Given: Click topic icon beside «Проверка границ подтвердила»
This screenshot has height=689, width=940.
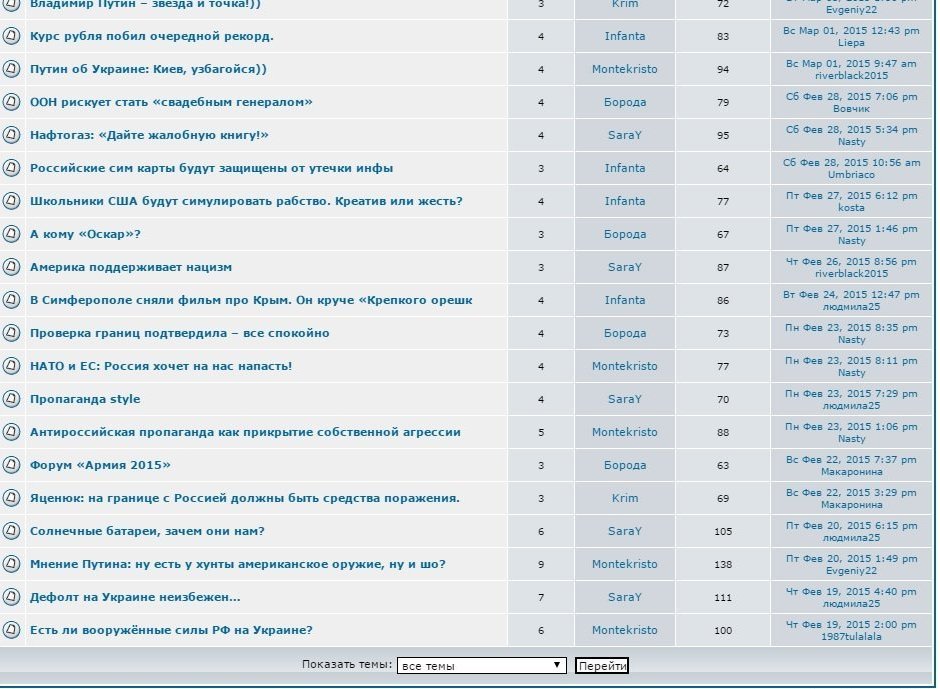Looking at the screenshot, I should point(11,333).
